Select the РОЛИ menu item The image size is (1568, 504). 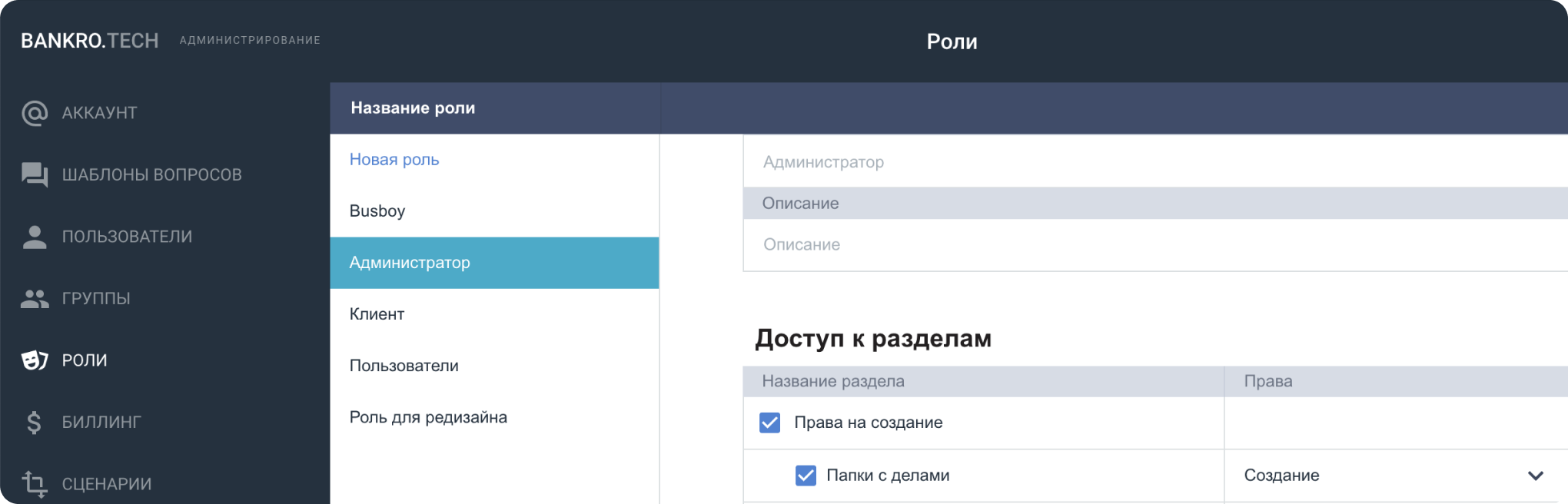click(85, 360)
